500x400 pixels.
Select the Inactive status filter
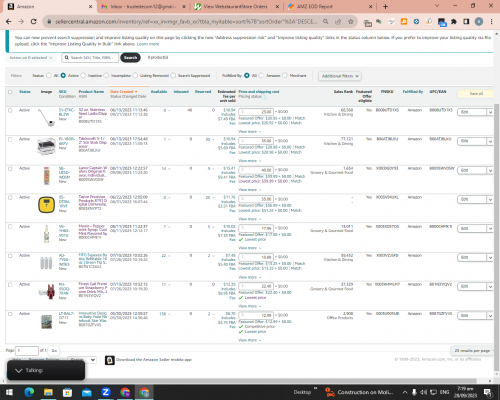83,76
